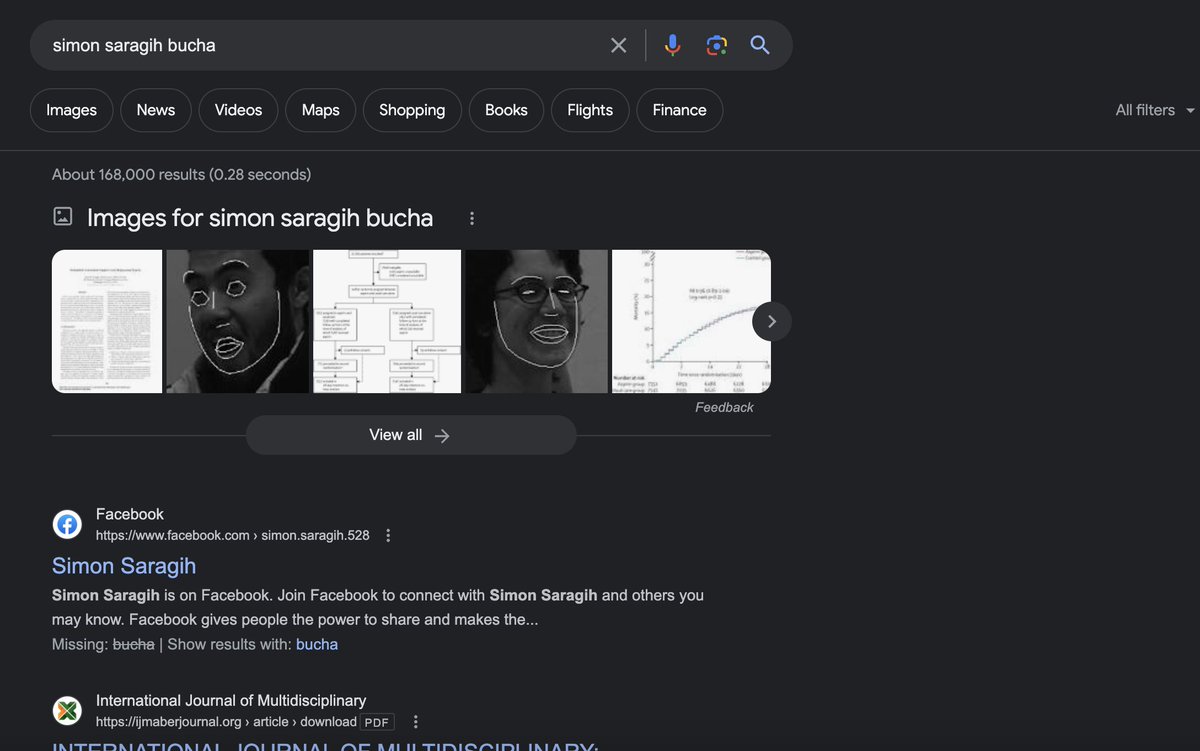Click the Feedback link under images
The image size is (1200, 751).
click(x=725, y=407)
